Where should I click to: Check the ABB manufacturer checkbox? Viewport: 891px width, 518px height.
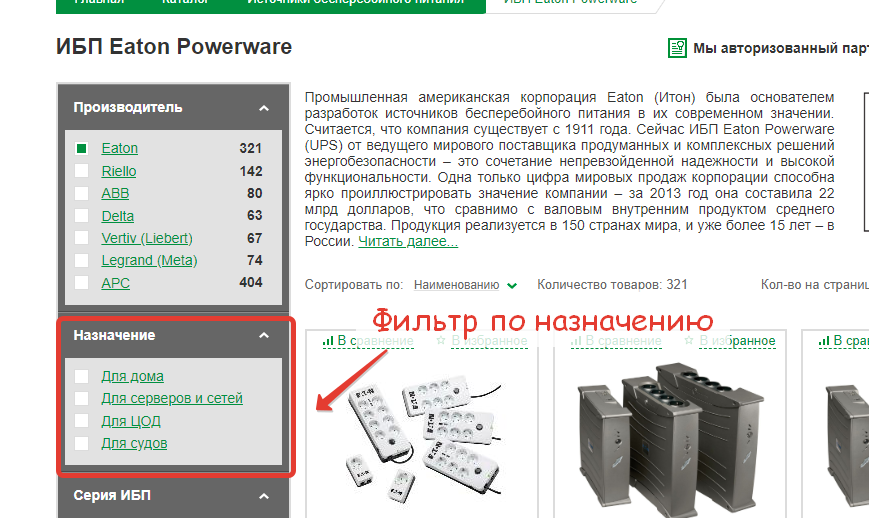pos(81,193)
